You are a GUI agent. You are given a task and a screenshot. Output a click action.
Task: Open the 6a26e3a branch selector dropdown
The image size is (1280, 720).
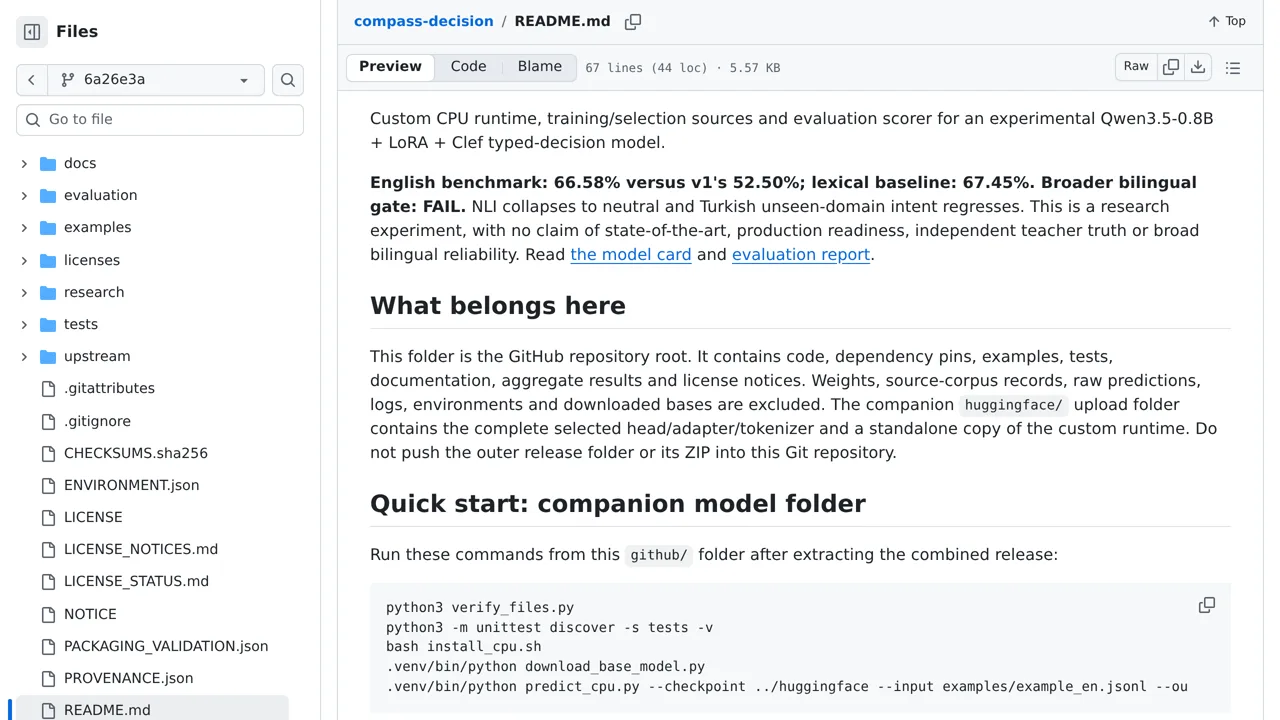(156, 80)
